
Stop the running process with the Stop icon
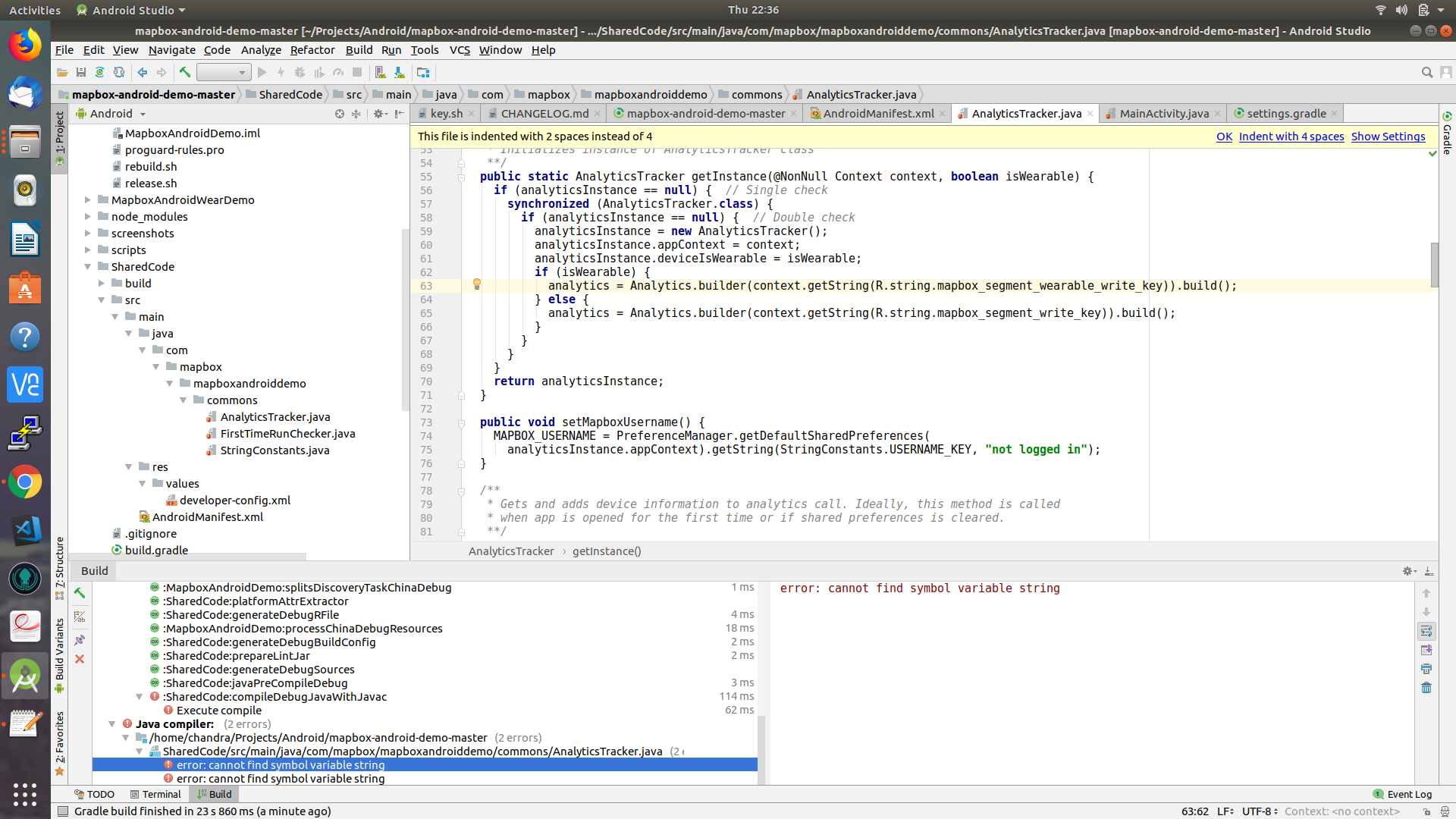coord(356,72)
